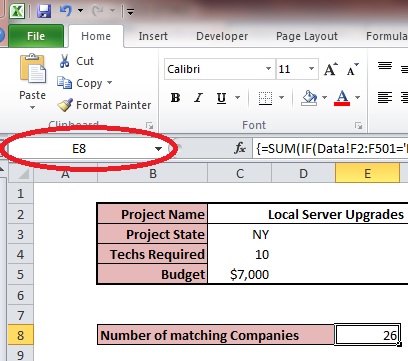Click Cut with scissors icon
Viewport: 408px width, 361px height.
(x=76, y=61)
